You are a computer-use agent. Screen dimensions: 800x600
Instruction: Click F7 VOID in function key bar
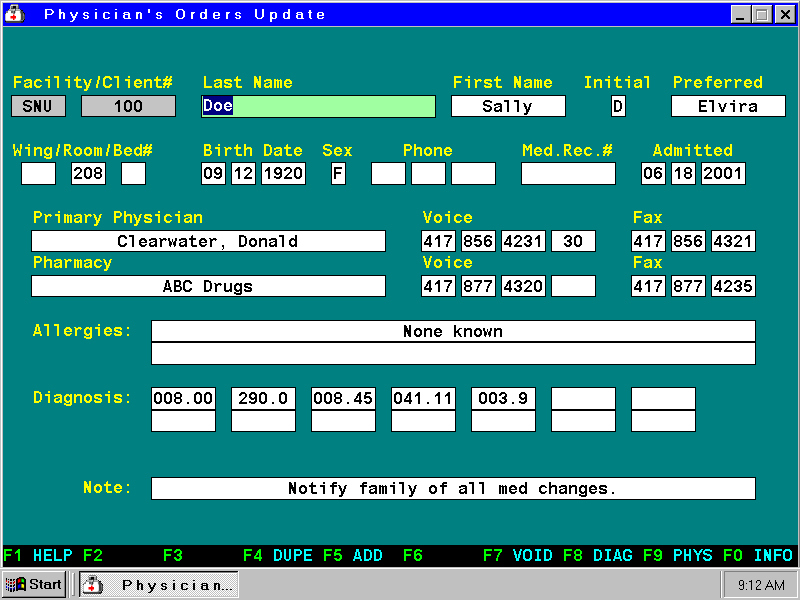coord(517,555)
